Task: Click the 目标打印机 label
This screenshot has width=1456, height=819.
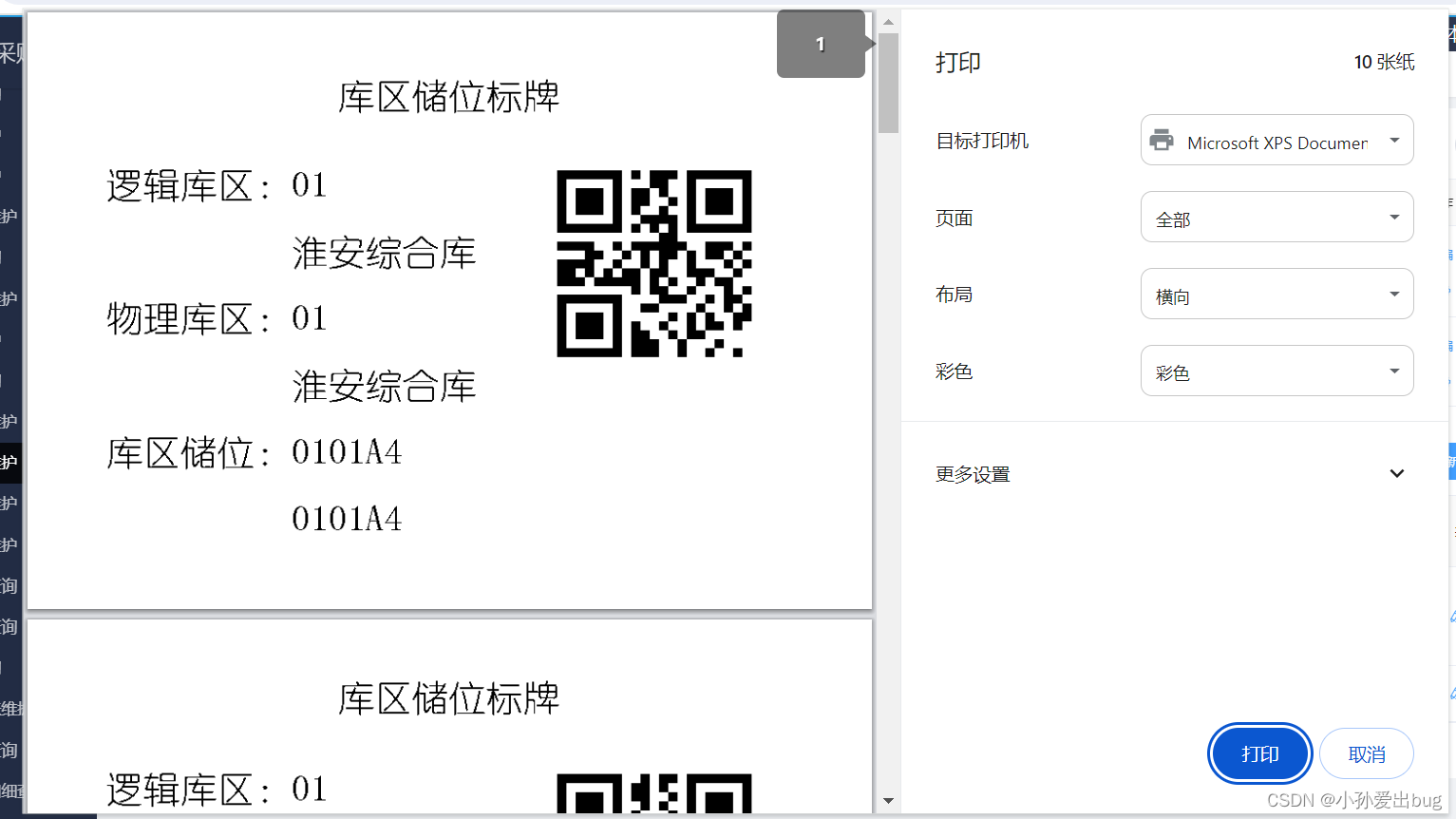Action: pyautogui.click(x=982, y=141)
